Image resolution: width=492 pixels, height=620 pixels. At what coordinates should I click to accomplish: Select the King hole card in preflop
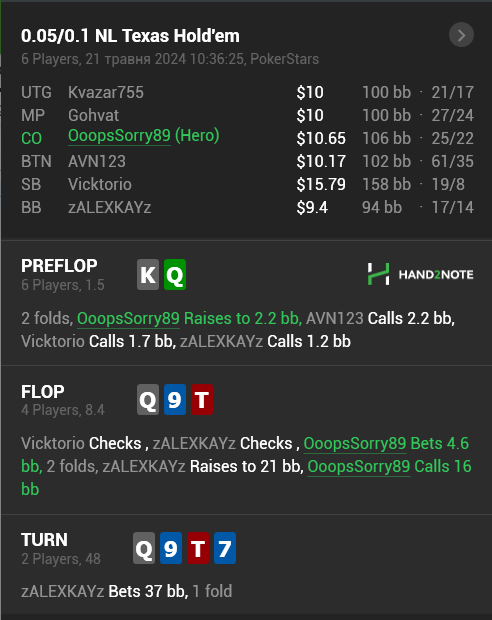tap(148, 274)
